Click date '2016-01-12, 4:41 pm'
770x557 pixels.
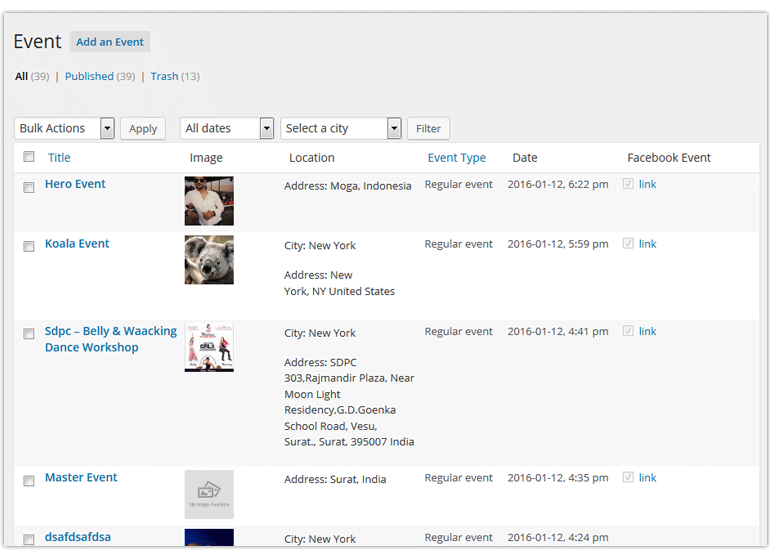[558, 332]
